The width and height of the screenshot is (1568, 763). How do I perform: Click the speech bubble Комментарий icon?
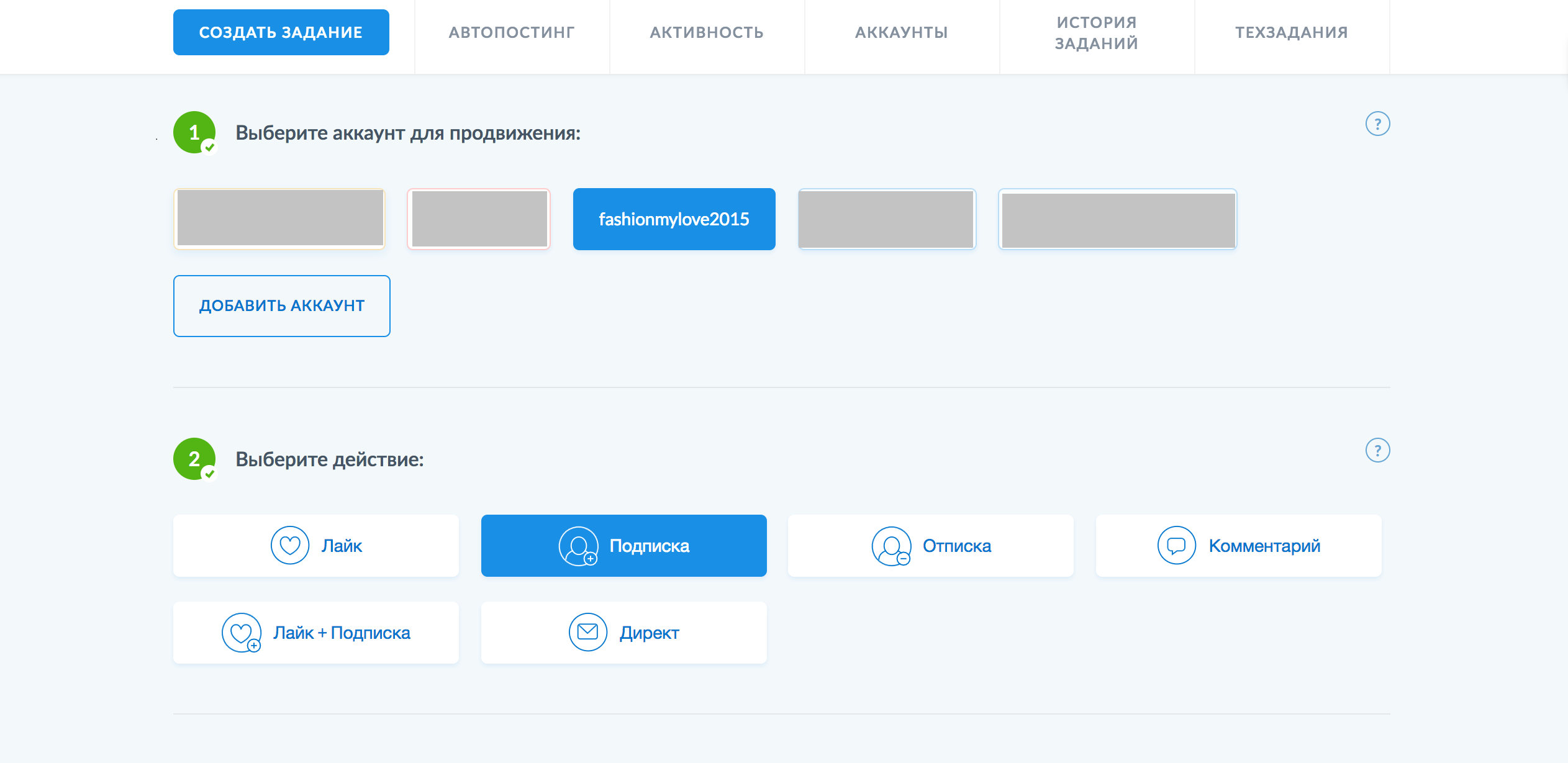click(1176, 546)
